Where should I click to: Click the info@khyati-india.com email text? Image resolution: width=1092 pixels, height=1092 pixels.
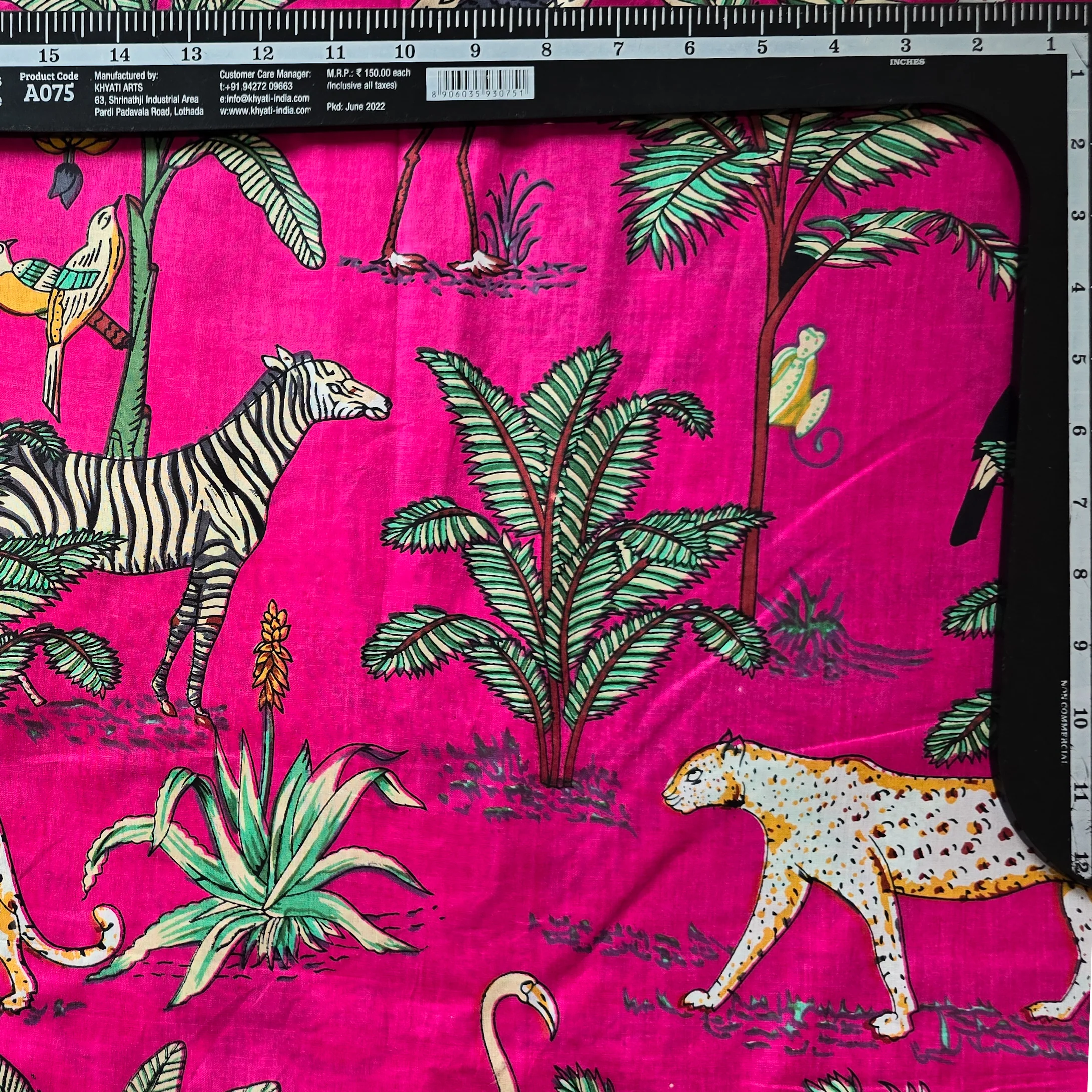pyautogui.click(x=264, y=98)
